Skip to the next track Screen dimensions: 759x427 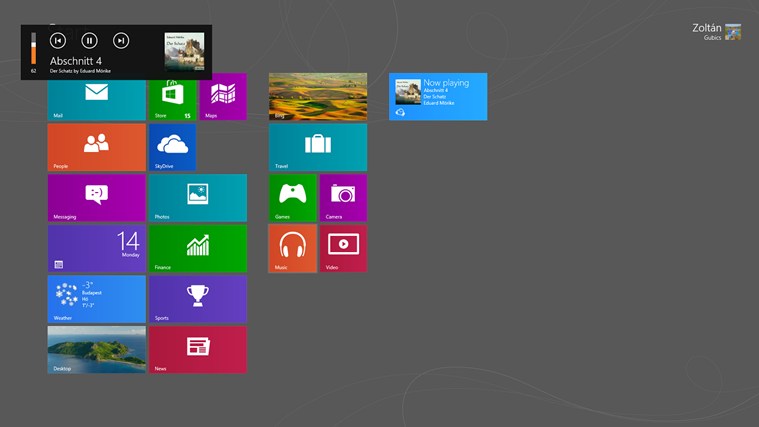click(121, 41)
